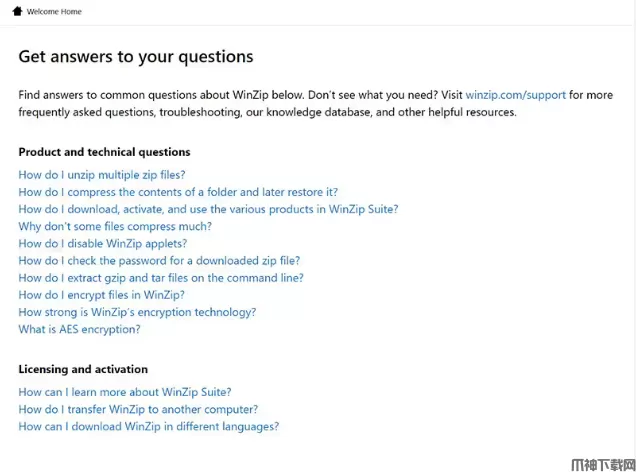Select 'What is AES encryption?' link

click(x=79, y=329)
